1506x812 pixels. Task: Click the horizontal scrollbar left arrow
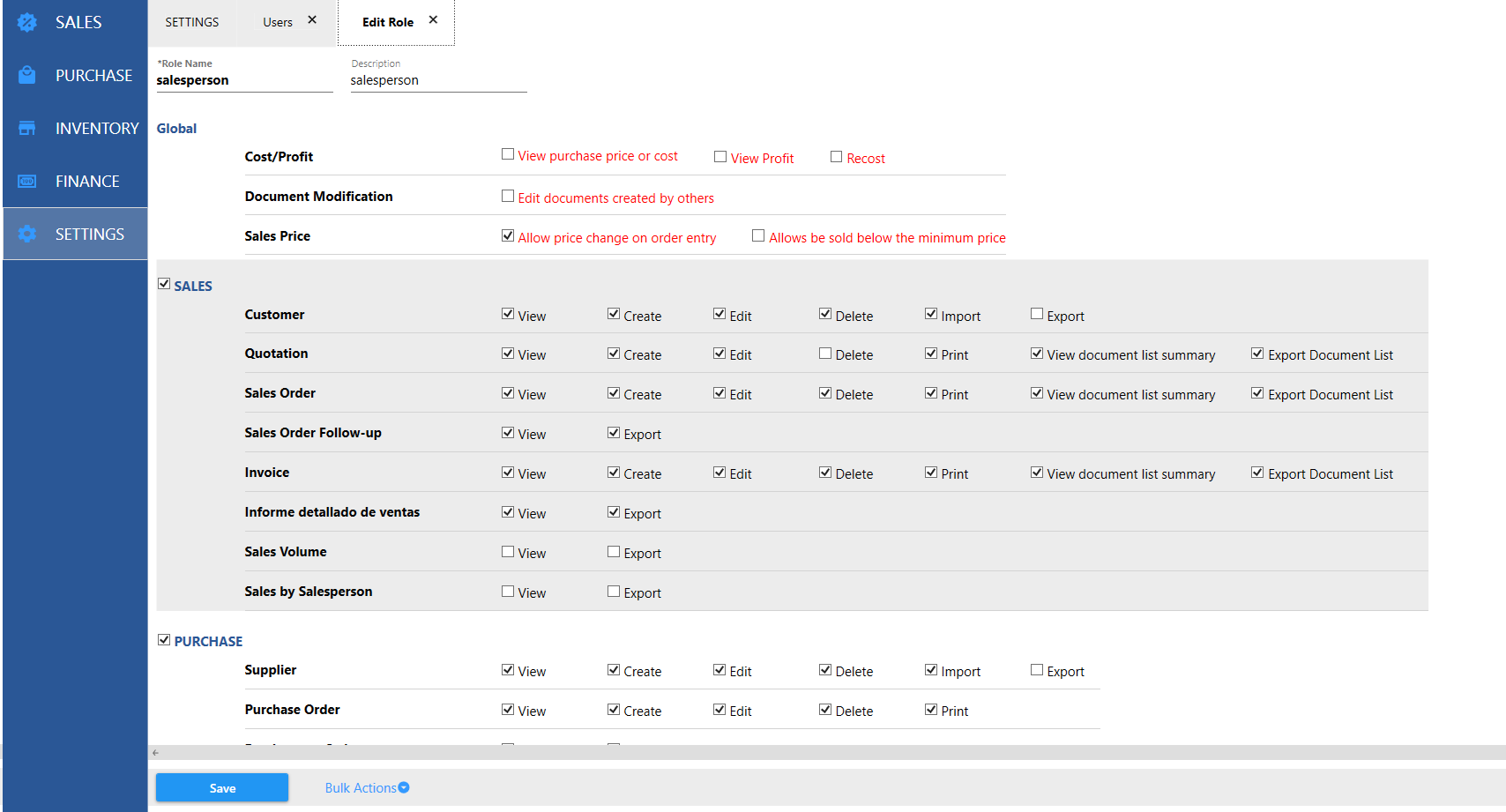pos(156,753)
